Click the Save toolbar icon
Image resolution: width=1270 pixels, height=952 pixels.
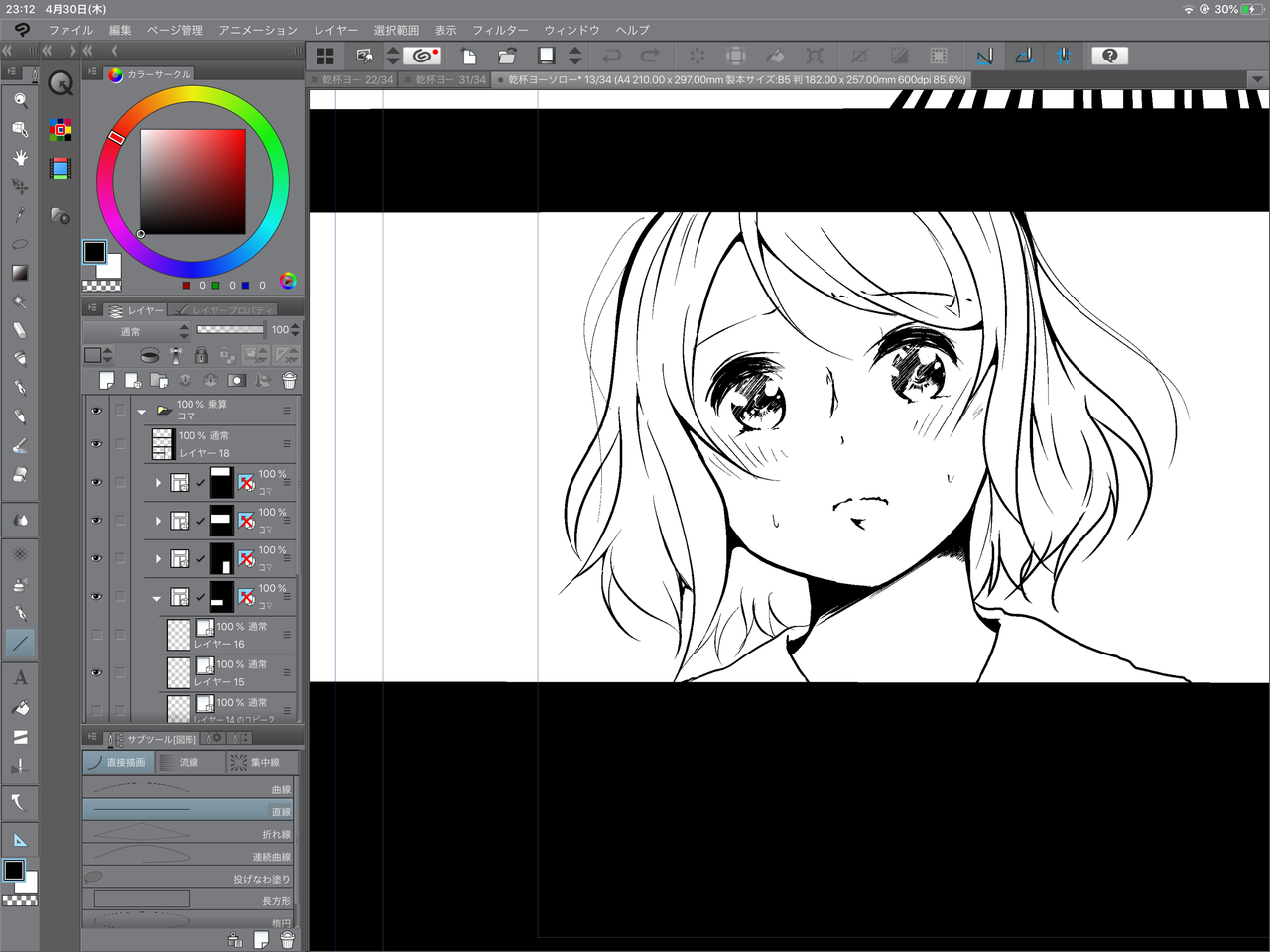pos(546,56)
